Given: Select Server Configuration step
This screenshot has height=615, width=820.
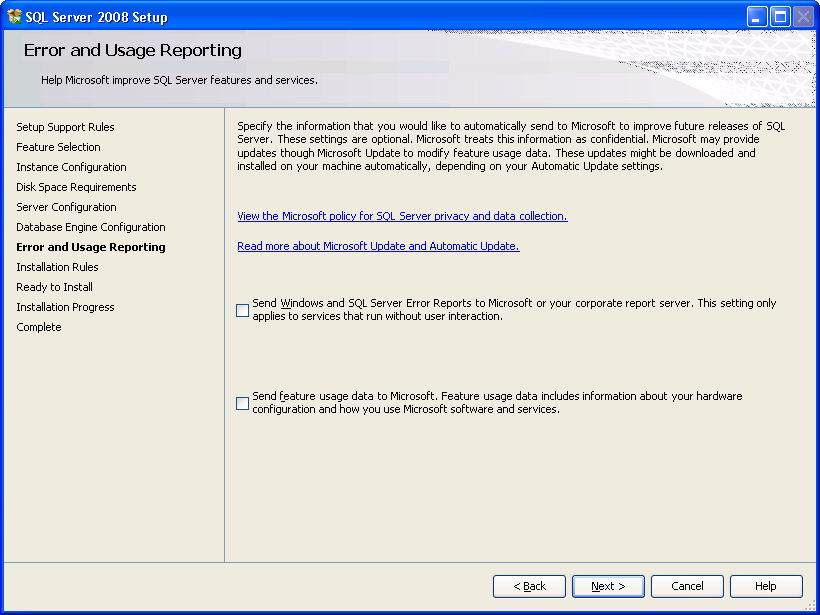Looking at the screenshot, I should [66, 207].
